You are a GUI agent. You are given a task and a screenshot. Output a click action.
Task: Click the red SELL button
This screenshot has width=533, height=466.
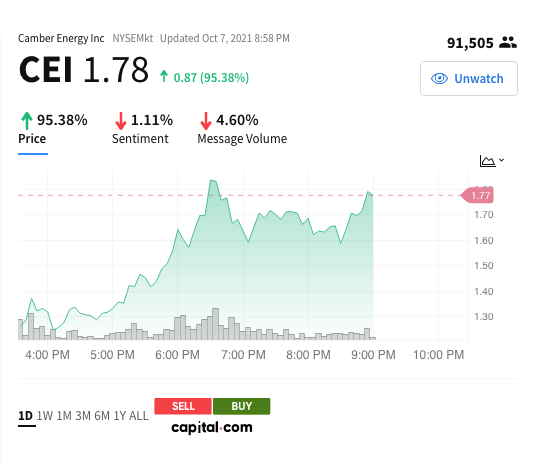(x=183, y=406)
